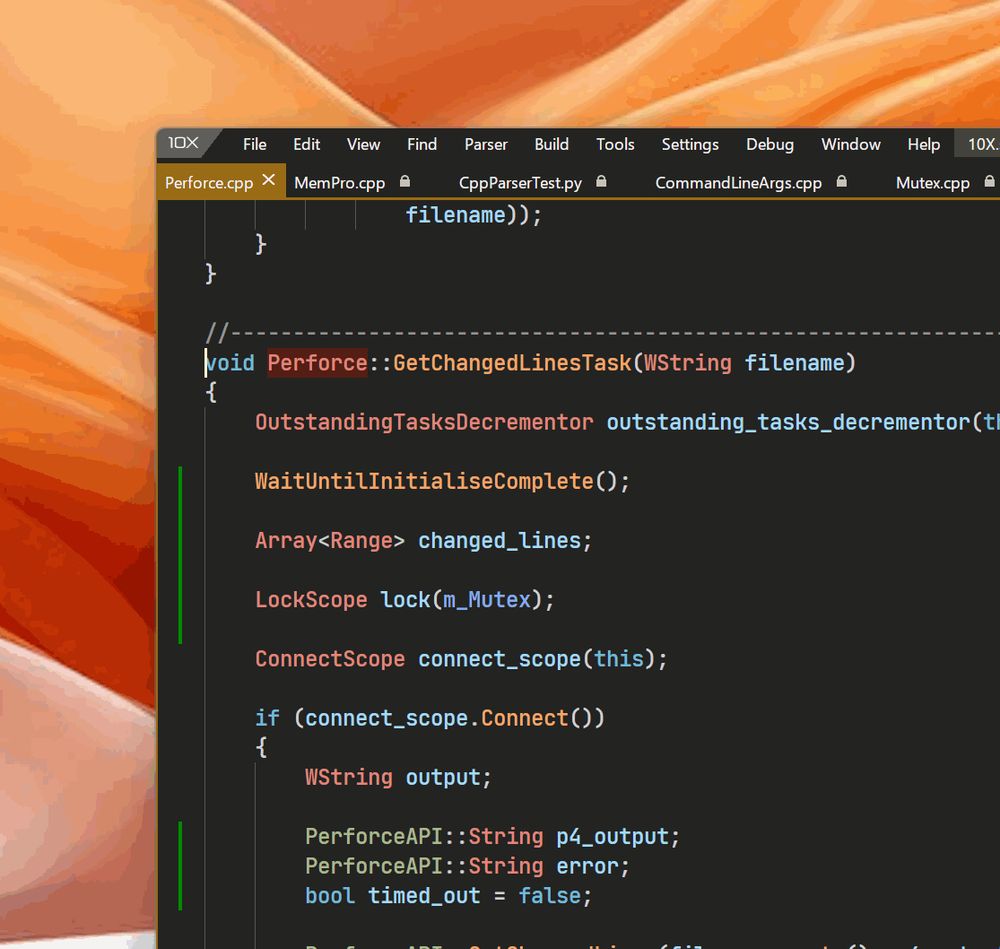Screen dimensions: 1000x949
Task: Click the Array<Range> type
Action: (x=330, y=540)
